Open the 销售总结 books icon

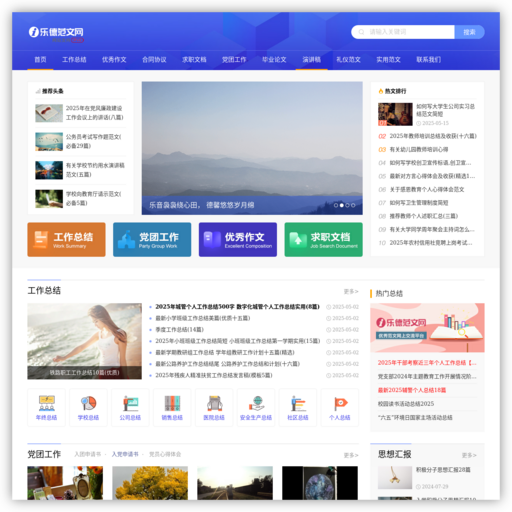pos(172,407)
